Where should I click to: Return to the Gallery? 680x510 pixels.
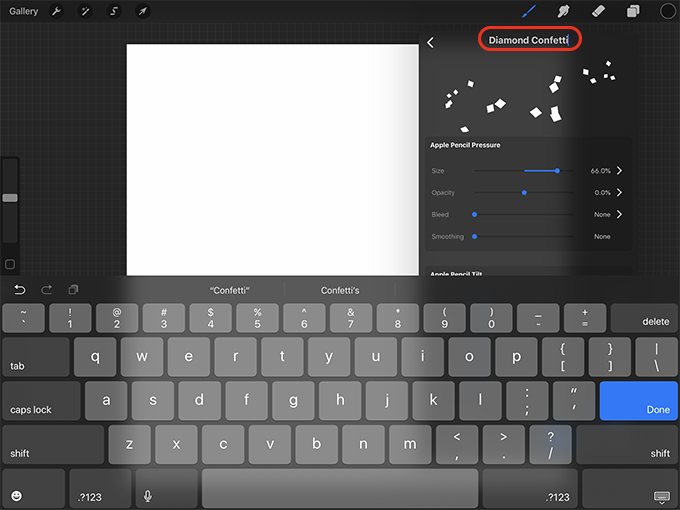tap(23, 11)
